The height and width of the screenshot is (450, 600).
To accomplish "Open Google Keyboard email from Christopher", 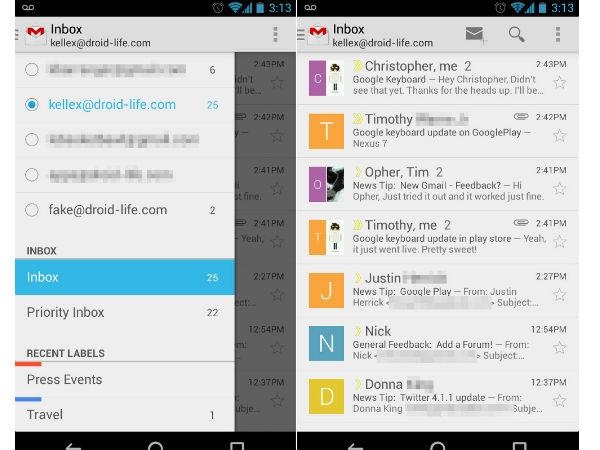I will pos(438,78).
